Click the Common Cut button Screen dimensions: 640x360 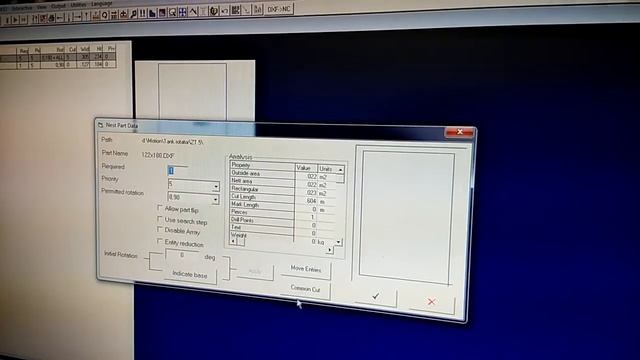(305, 289)
